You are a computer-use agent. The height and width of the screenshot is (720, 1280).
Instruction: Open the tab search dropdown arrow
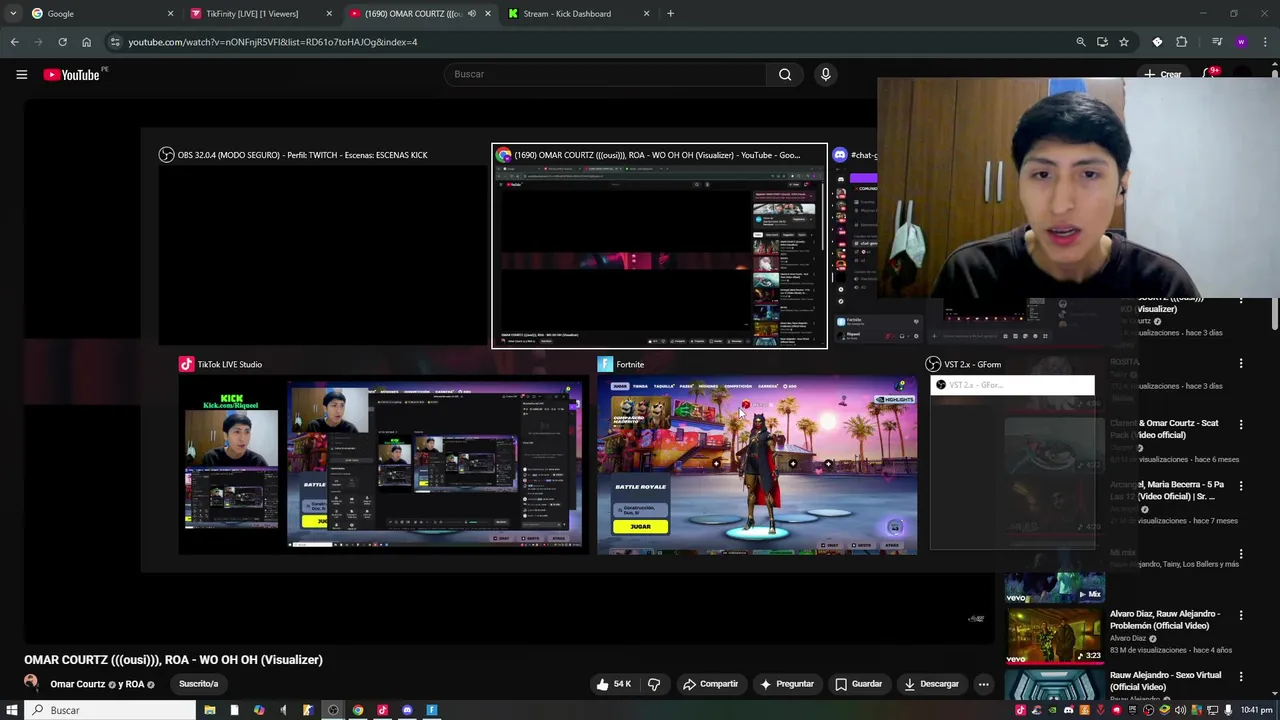(13, 14)
